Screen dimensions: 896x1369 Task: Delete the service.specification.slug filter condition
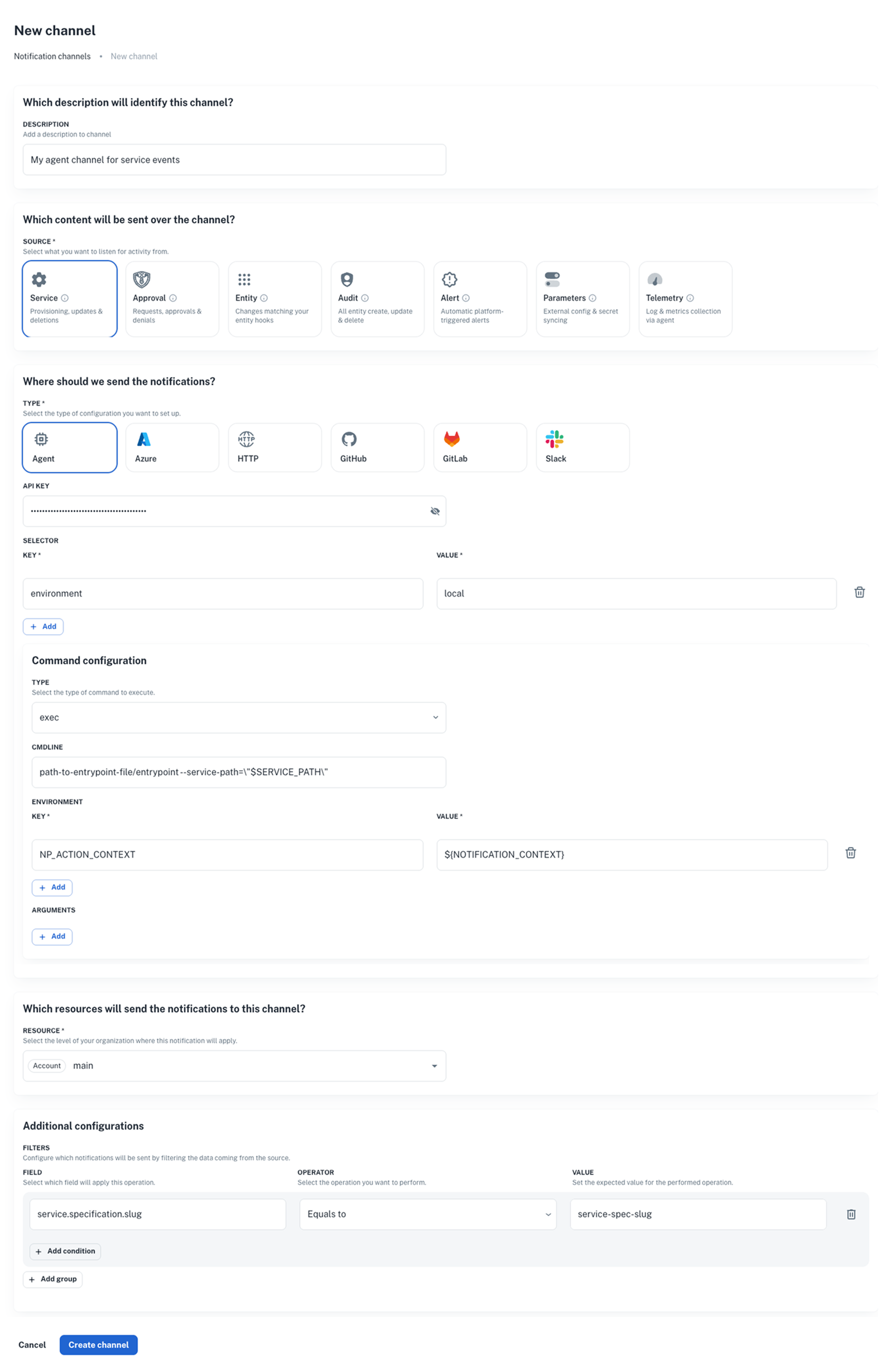click(x=851, y=1214)
